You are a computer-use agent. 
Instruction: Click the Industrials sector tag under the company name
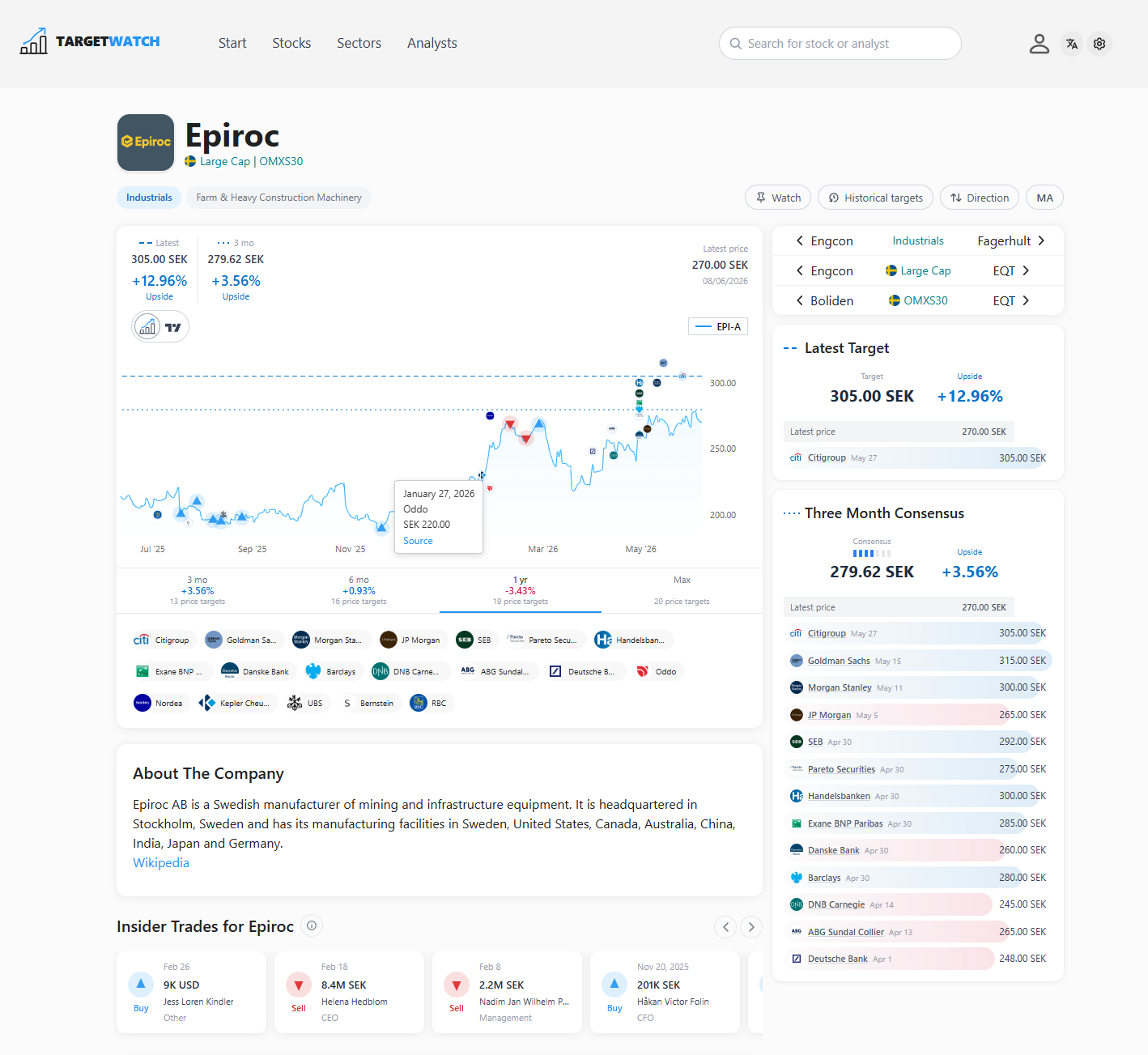click(149, 198)
